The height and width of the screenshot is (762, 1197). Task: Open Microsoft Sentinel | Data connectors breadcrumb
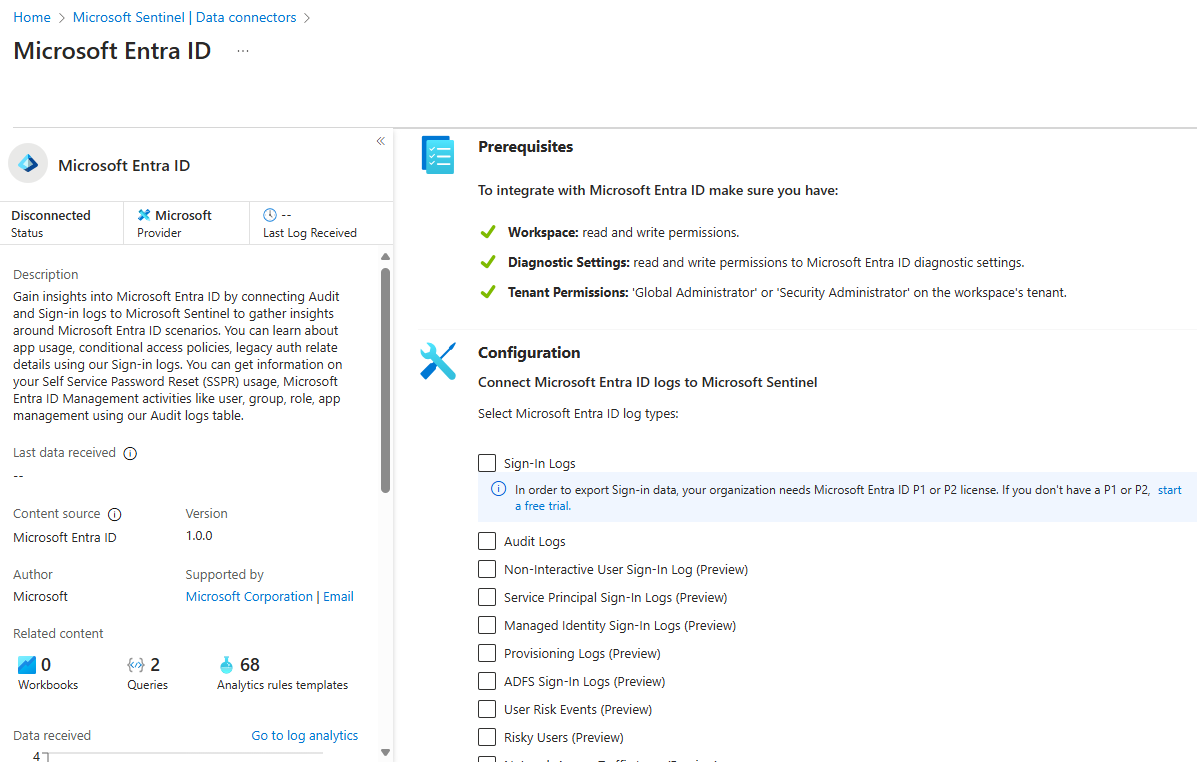(185, 17)
